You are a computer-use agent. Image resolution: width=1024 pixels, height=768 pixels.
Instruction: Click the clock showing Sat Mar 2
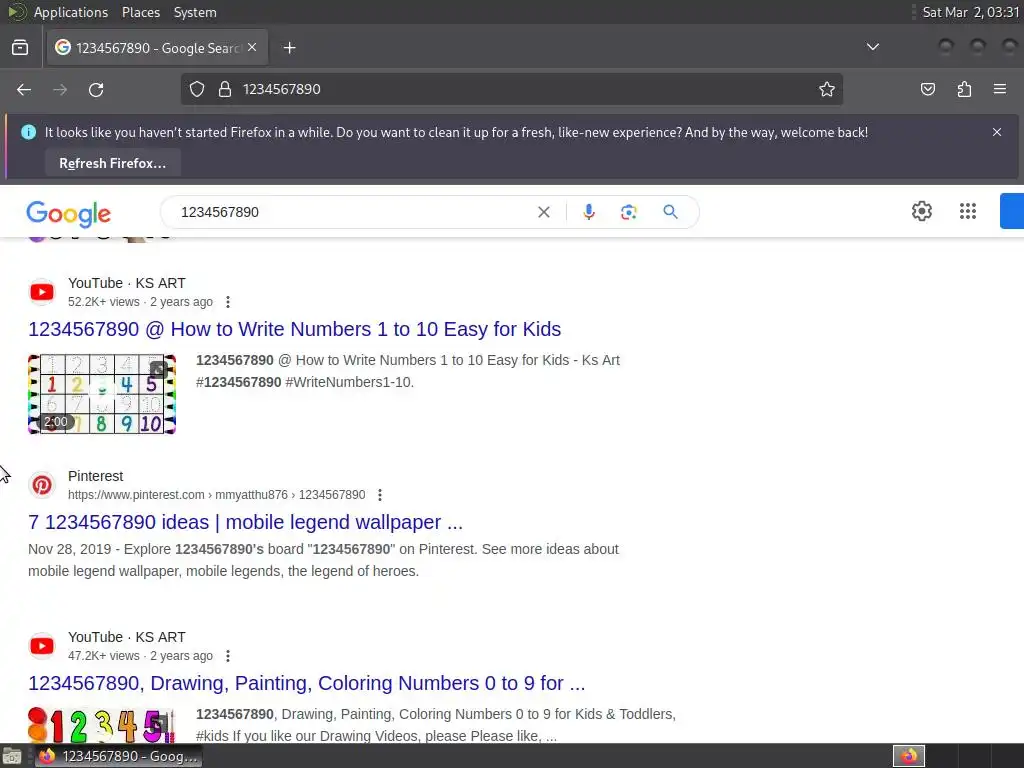coord(970,12)
